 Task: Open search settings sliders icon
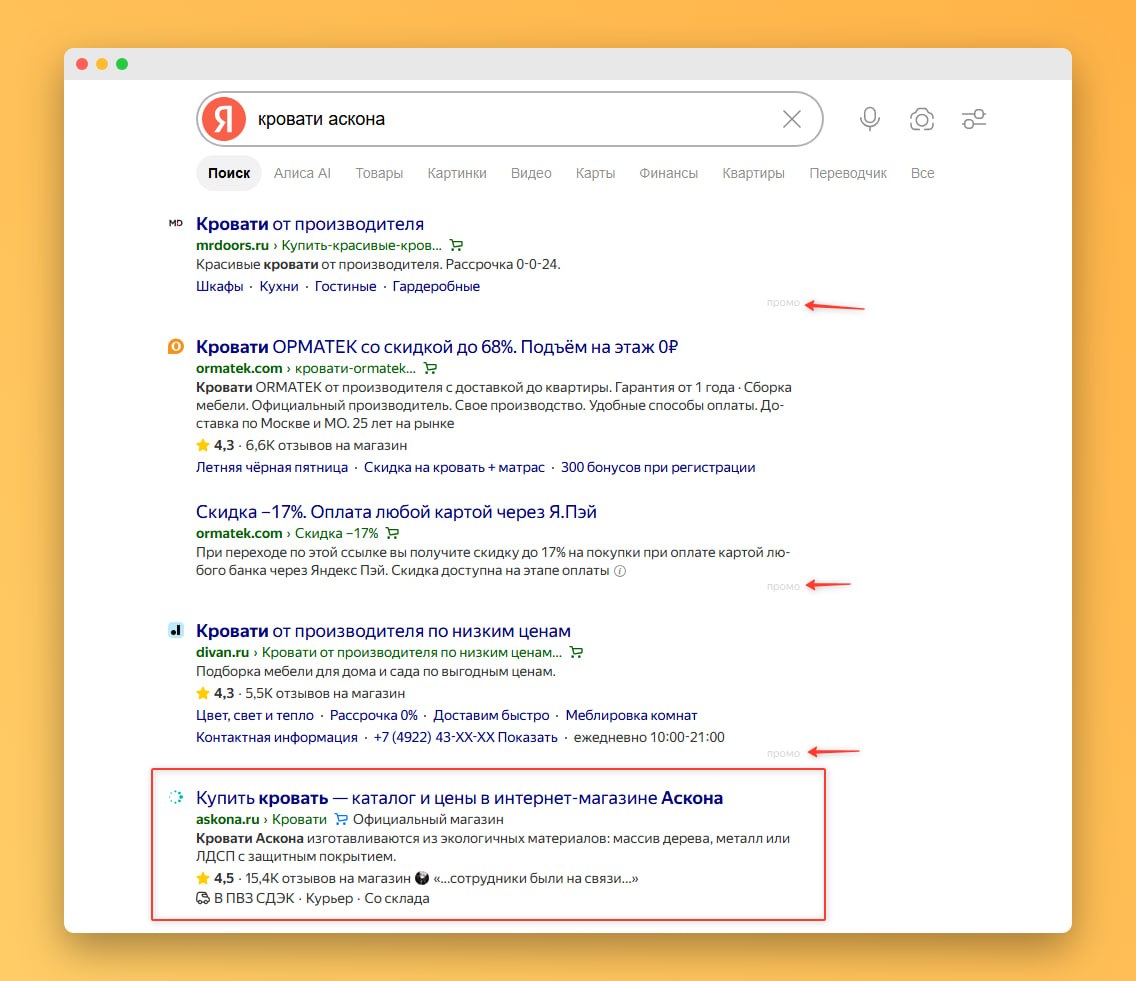coord(974,119)
